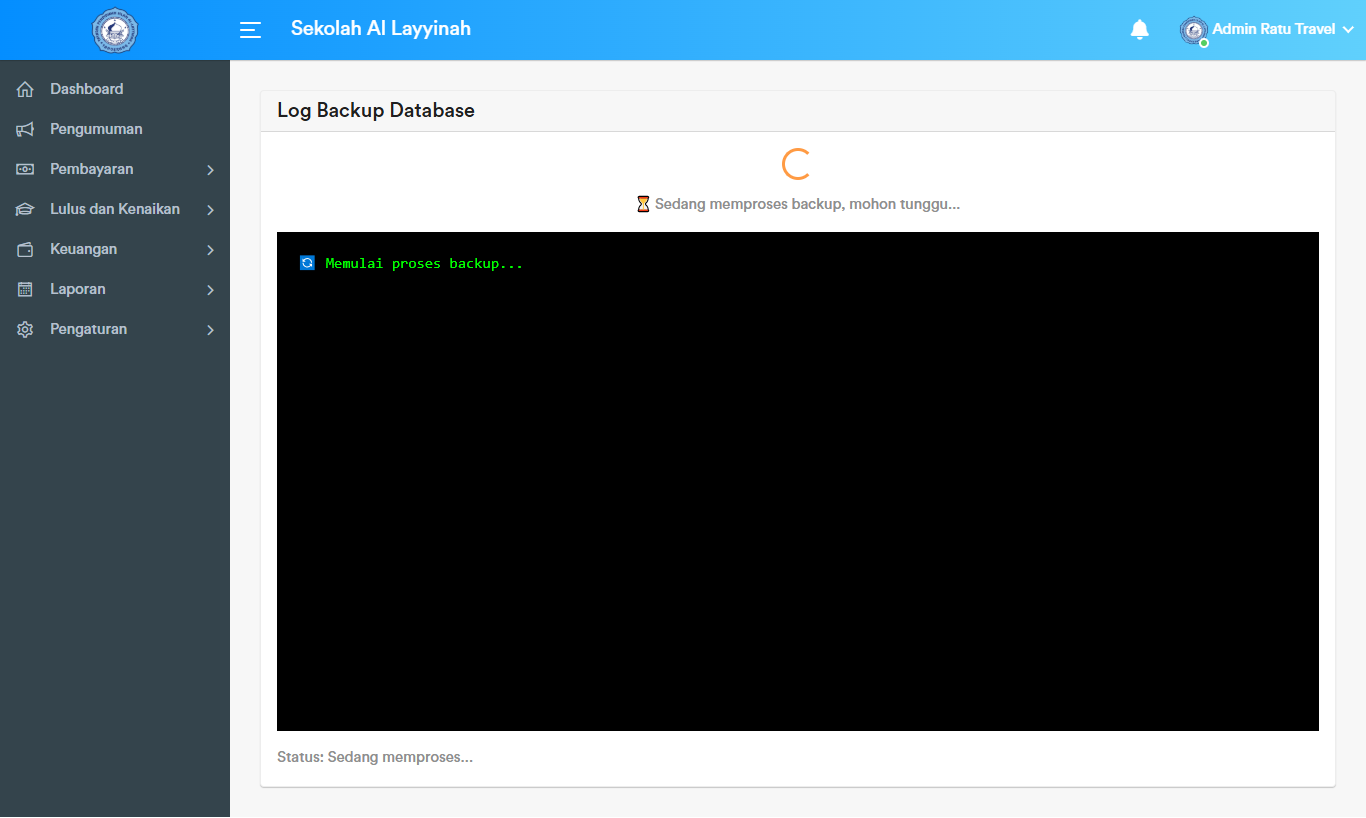Click the Sekolah Al Layyinah title link

pos(380,28)
